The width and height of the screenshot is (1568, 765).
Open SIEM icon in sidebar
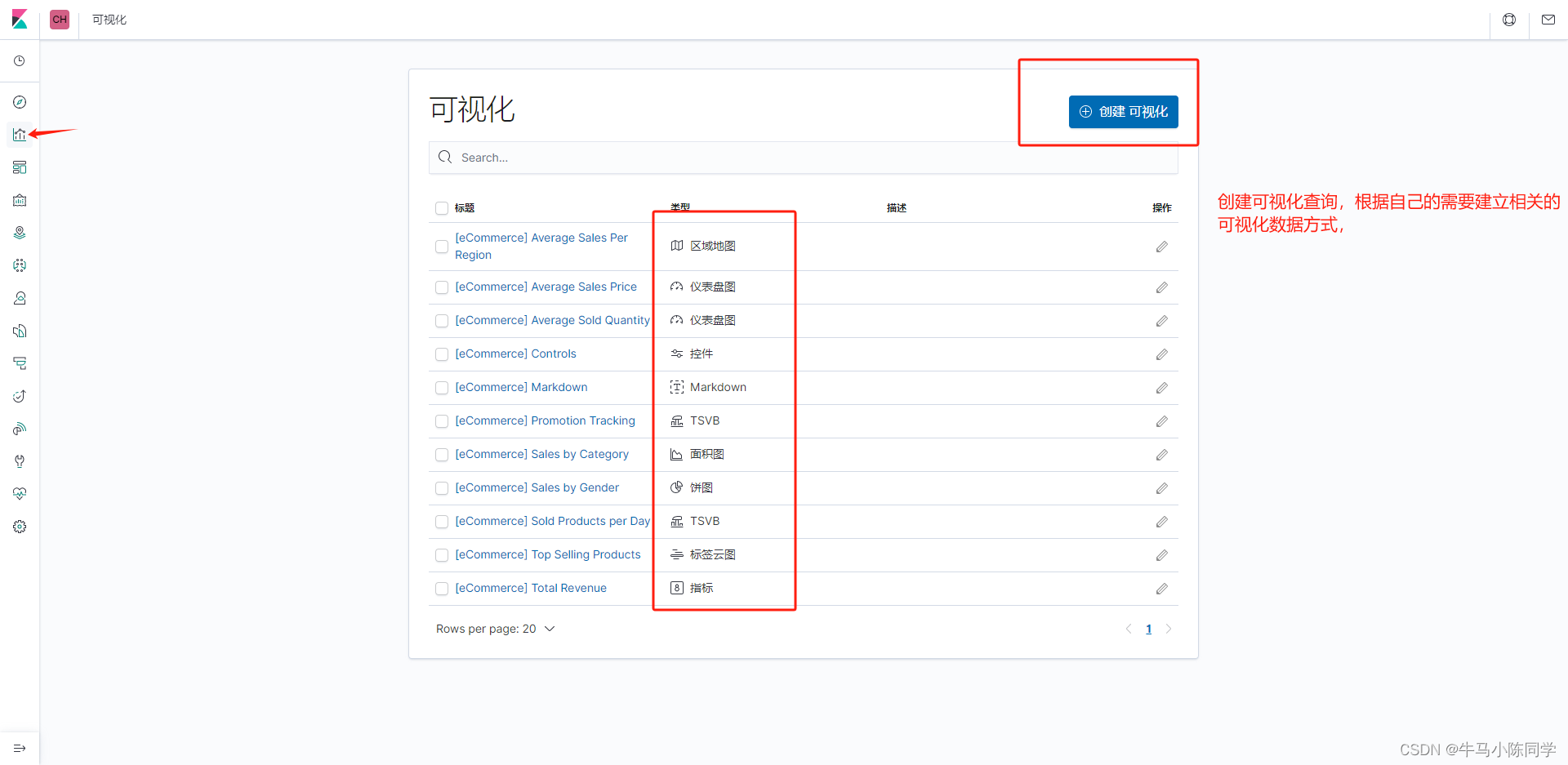coord(20,429)
